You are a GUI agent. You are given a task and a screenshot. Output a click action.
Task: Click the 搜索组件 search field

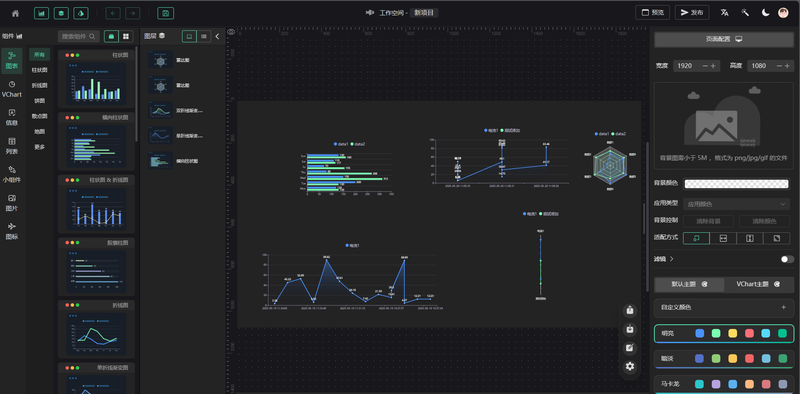pos(78,36)
